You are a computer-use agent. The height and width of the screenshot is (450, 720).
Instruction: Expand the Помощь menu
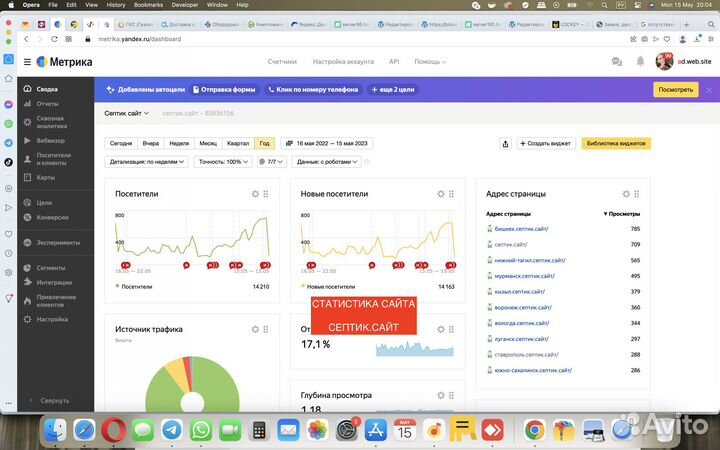pyautogui.click(x=430, y=62)
